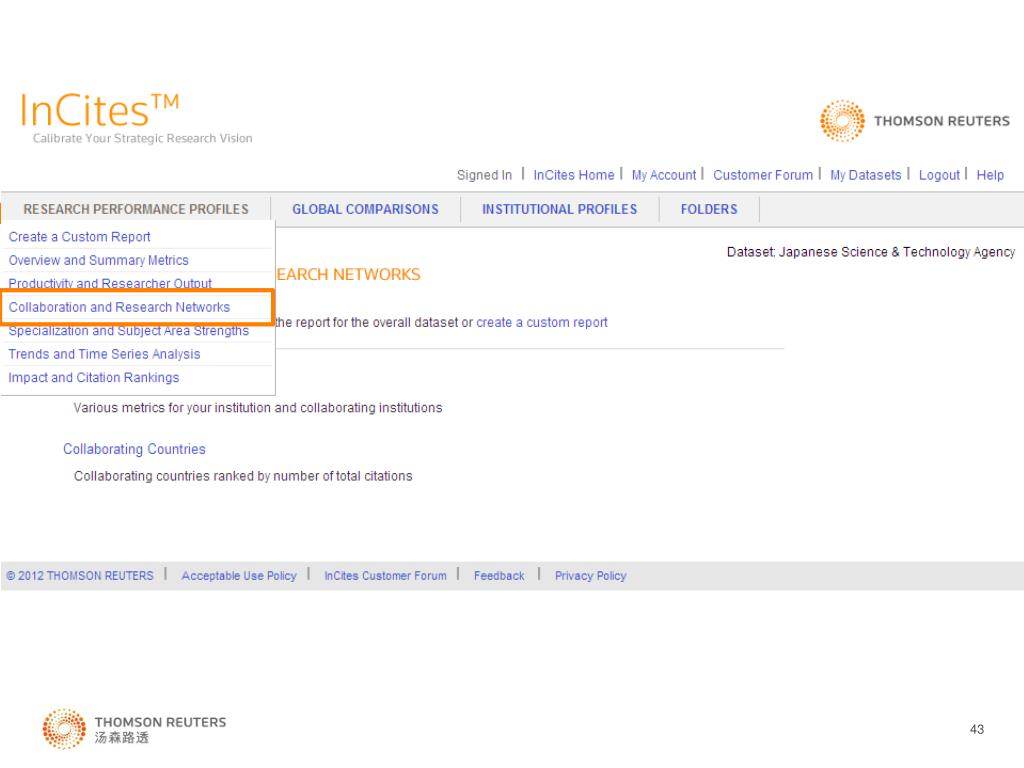Open My Account link

(664, 175)
